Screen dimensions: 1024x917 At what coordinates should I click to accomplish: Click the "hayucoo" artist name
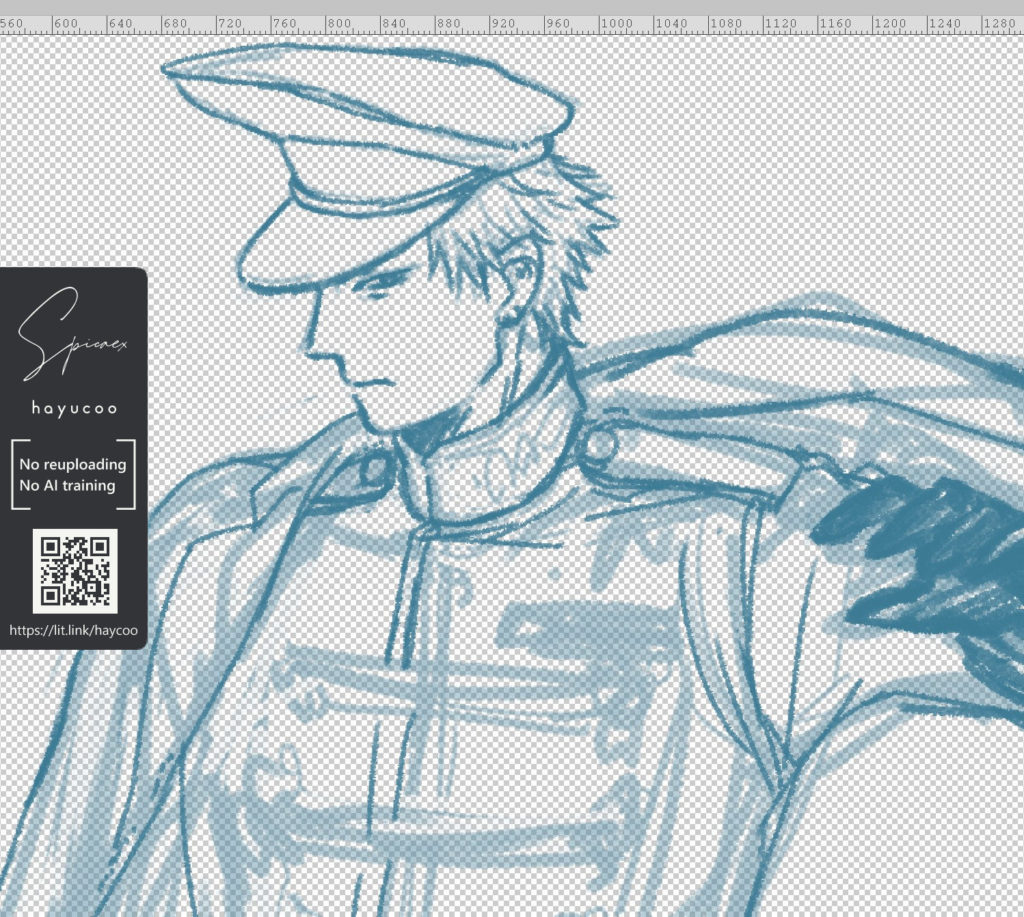click(73, 408)
